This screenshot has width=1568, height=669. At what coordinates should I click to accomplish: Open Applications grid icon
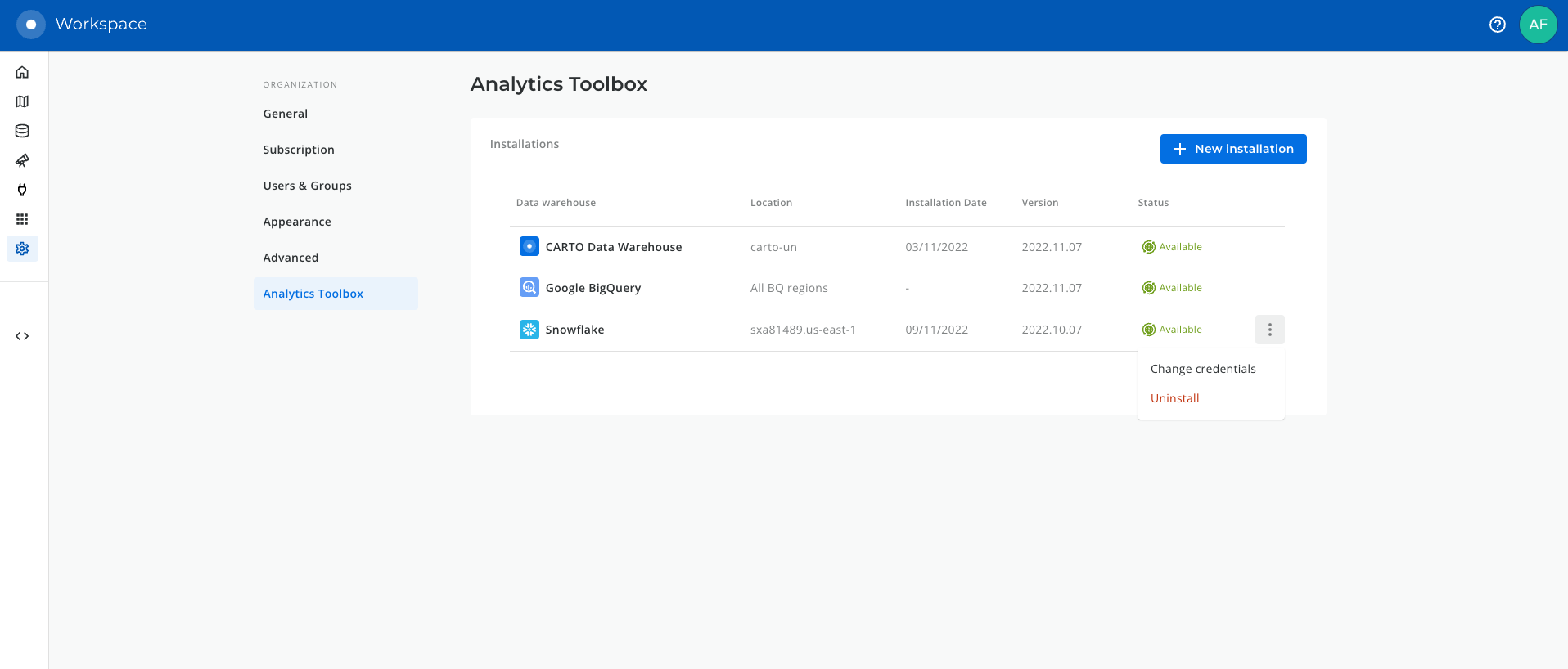22,219
